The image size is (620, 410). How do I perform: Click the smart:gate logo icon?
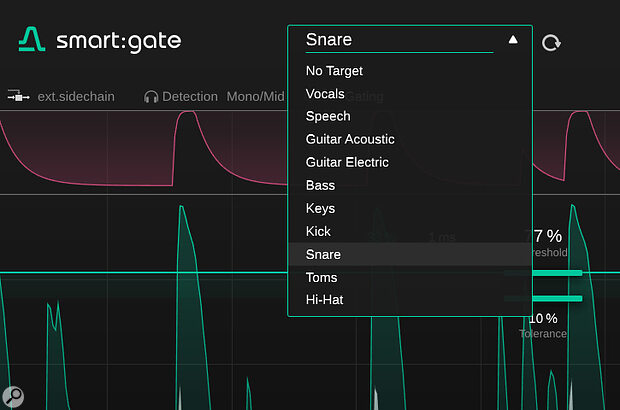click(x=31, y=41)
